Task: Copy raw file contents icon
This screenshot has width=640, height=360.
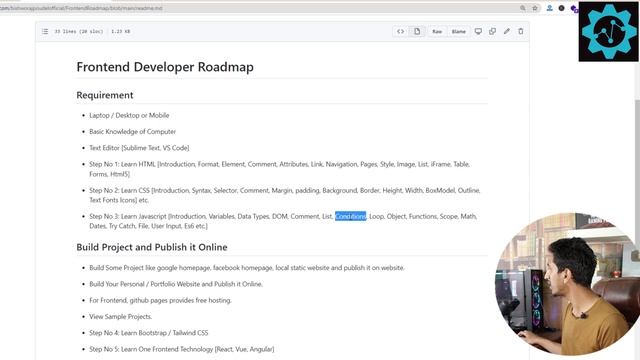Action: [492, 31]
